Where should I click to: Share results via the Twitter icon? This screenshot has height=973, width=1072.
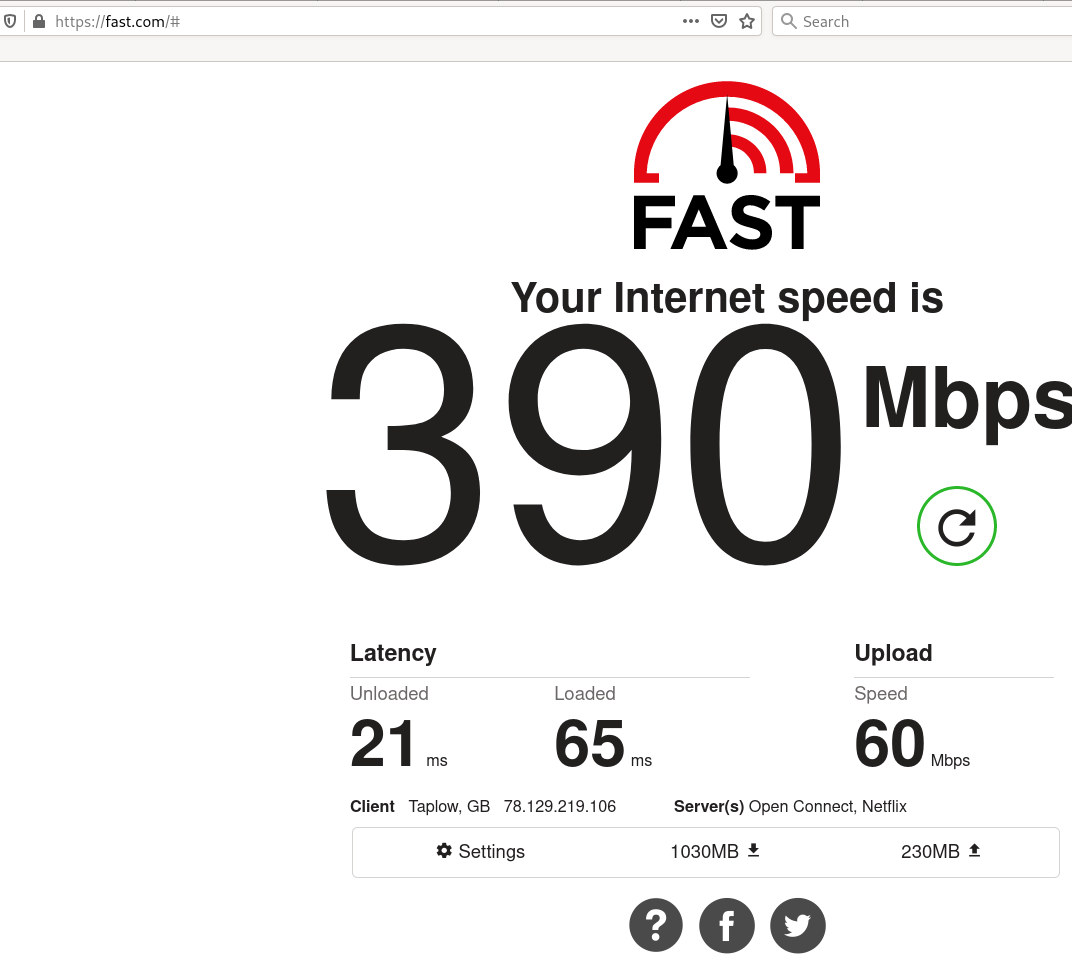tap(797, 925)
